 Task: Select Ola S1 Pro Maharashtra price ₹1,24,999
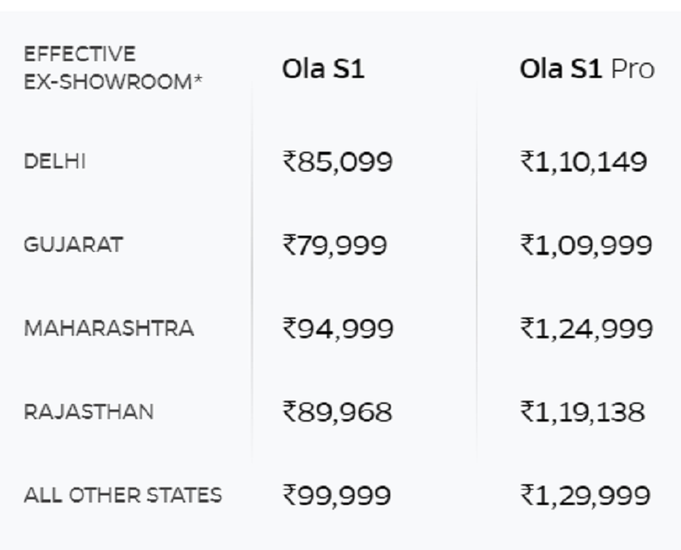(586, 328)
